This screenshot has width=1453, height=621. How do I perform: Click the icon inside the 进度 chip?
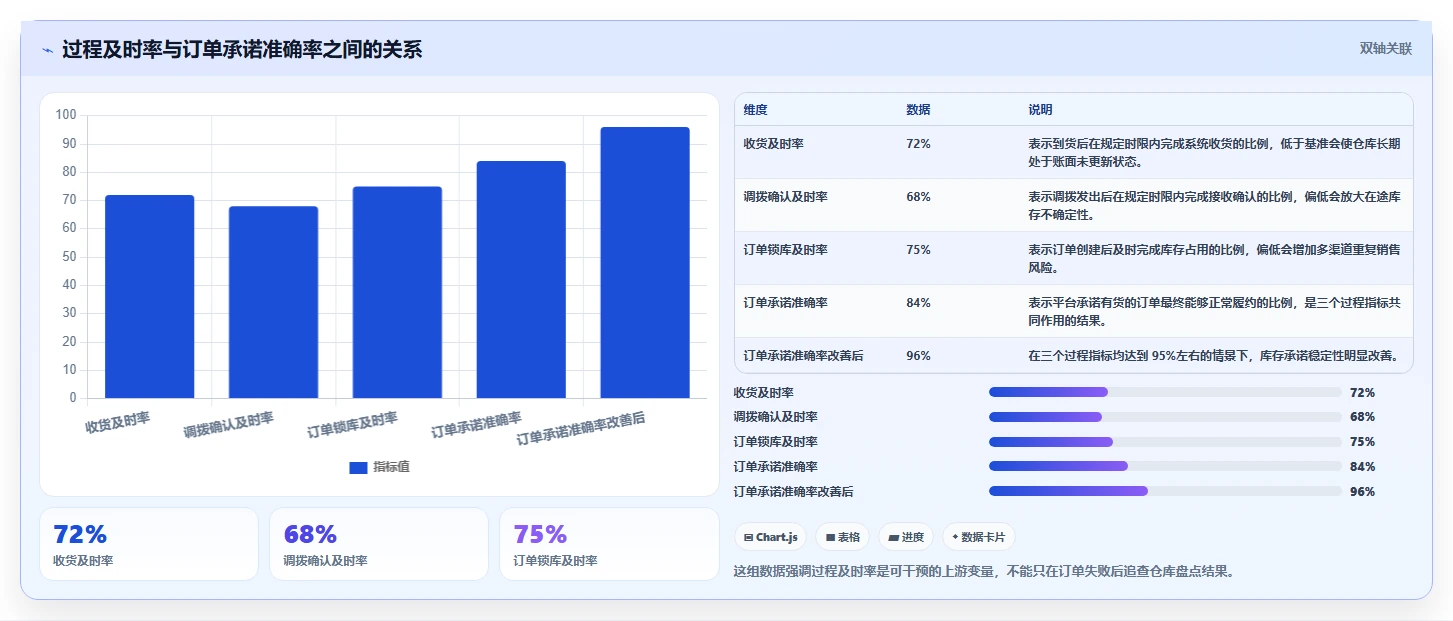[893, 538]
